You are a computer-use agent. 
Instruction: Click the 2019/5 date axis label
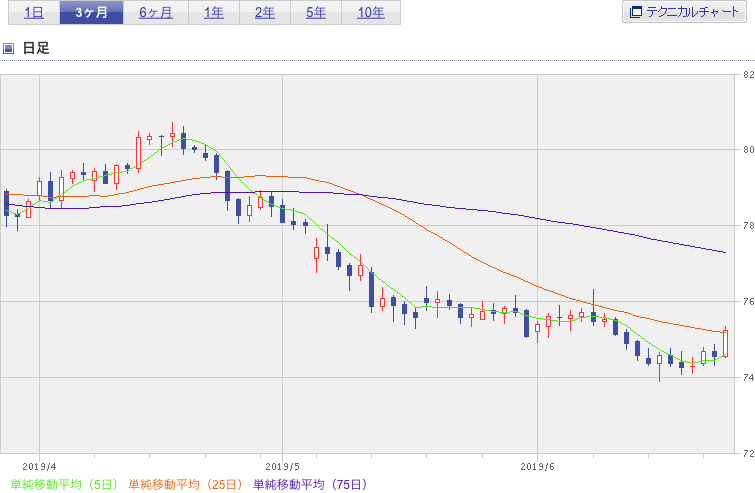[x=283, y=467]
